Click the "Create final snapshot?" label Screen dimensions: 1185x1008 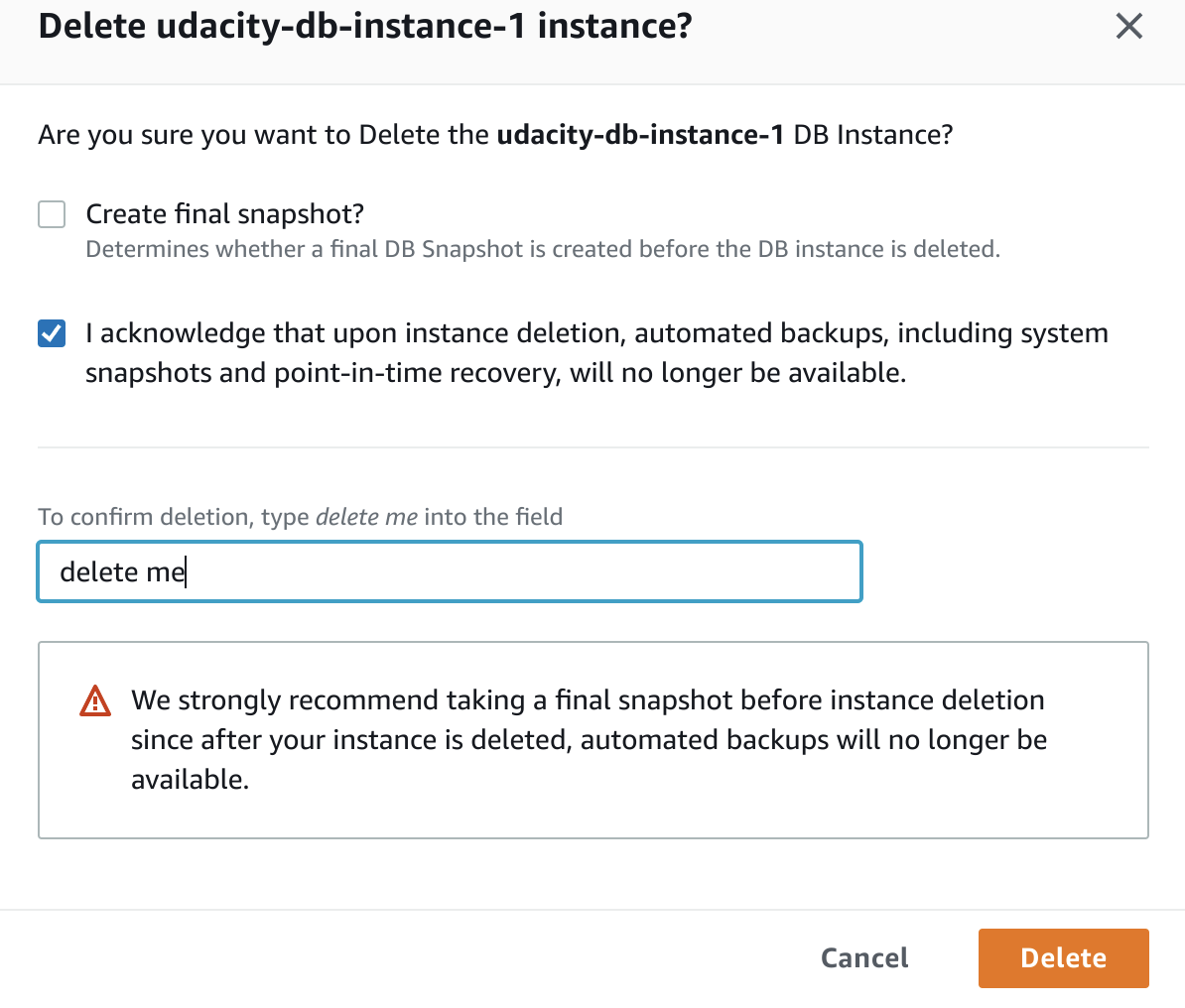point(225,214)
